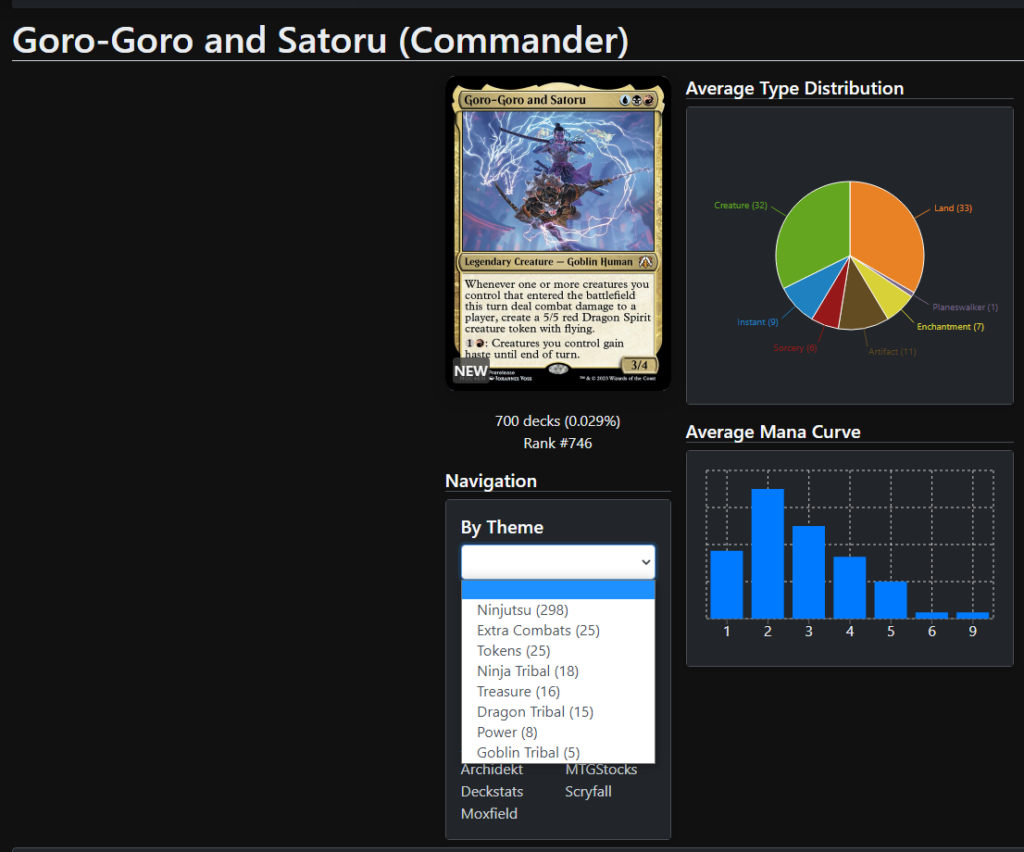Click mana curve bar for cost 5
Screen dimensions: 1024x852
891,599
